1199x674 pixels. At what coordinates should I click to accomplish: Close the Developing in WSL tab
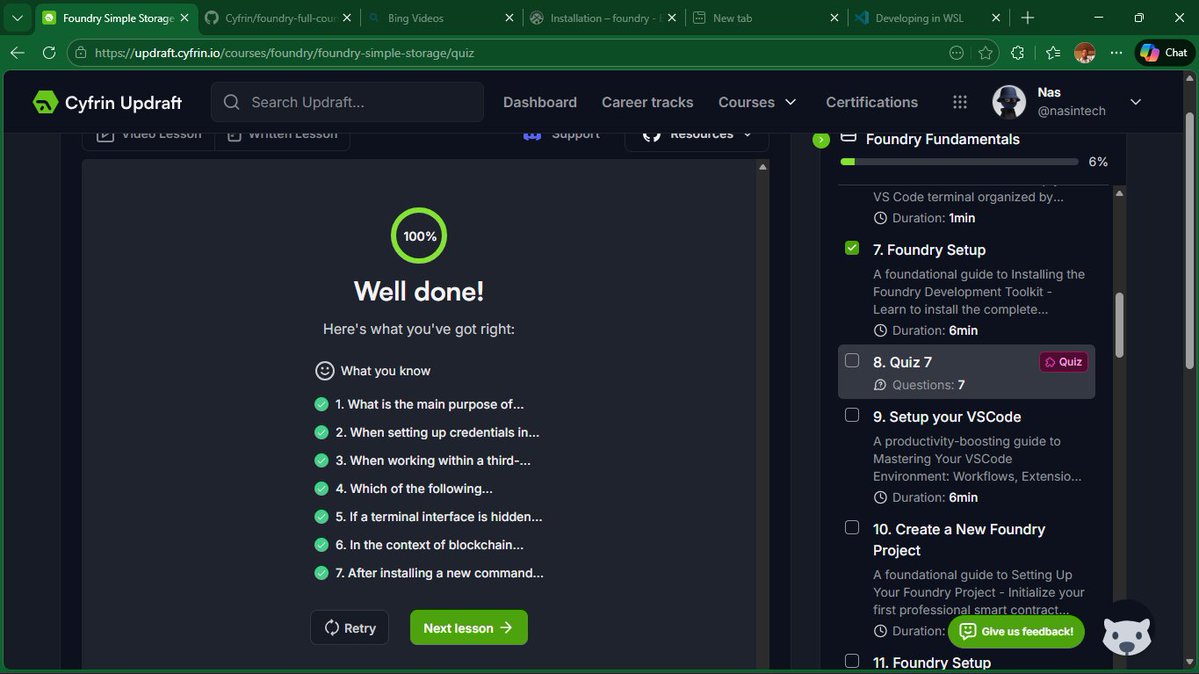996,18
